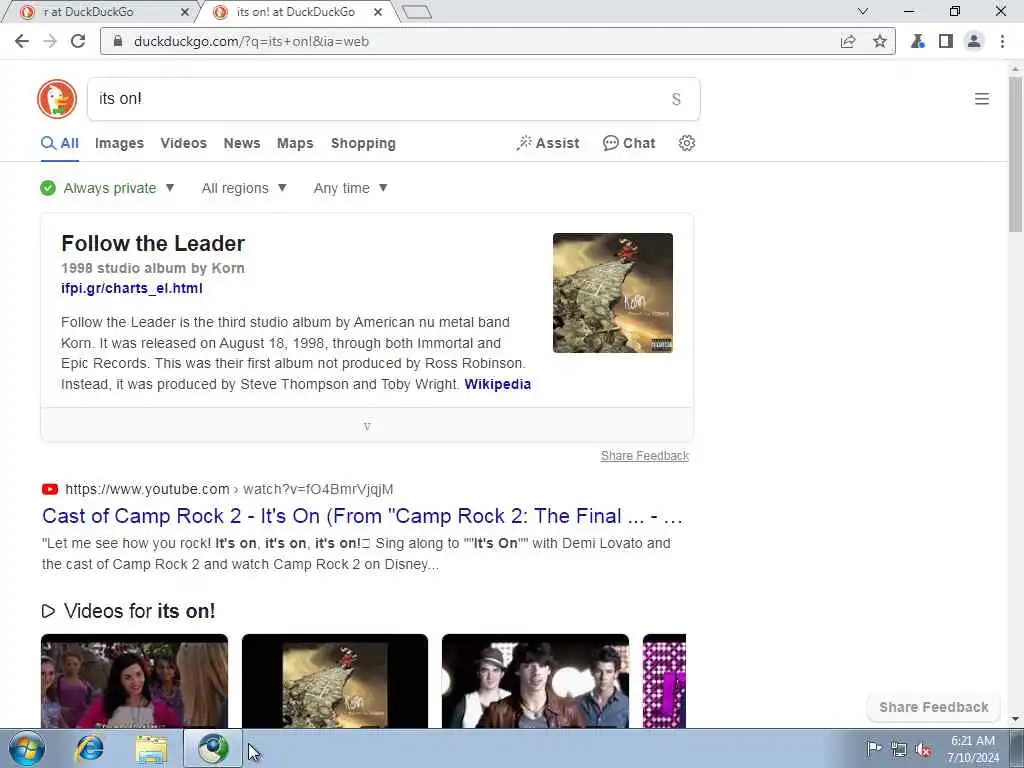This screenshot has width=1024, height=768.
Task: Open the Jonas Brothers video thumbnail
Action: (536, 681)
